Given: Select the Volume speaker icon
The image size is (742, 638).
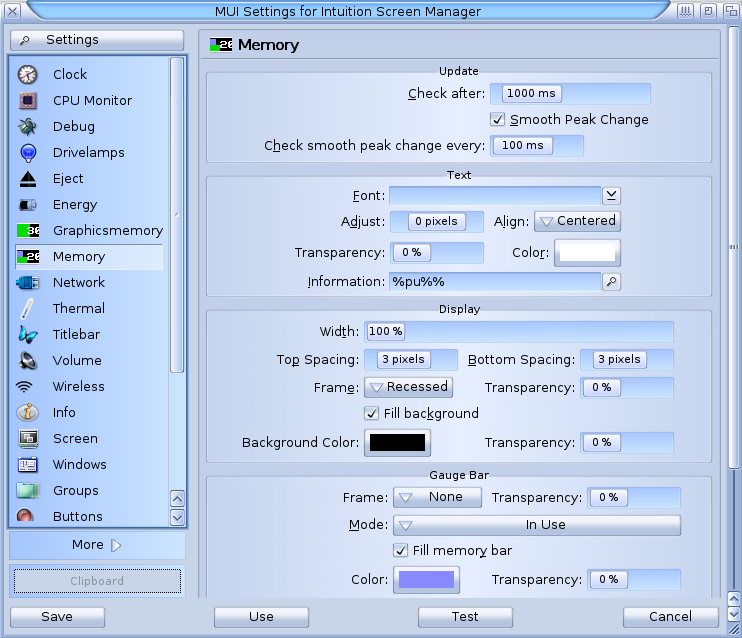Looking at the screenshot, I should [x=27, y=361].
